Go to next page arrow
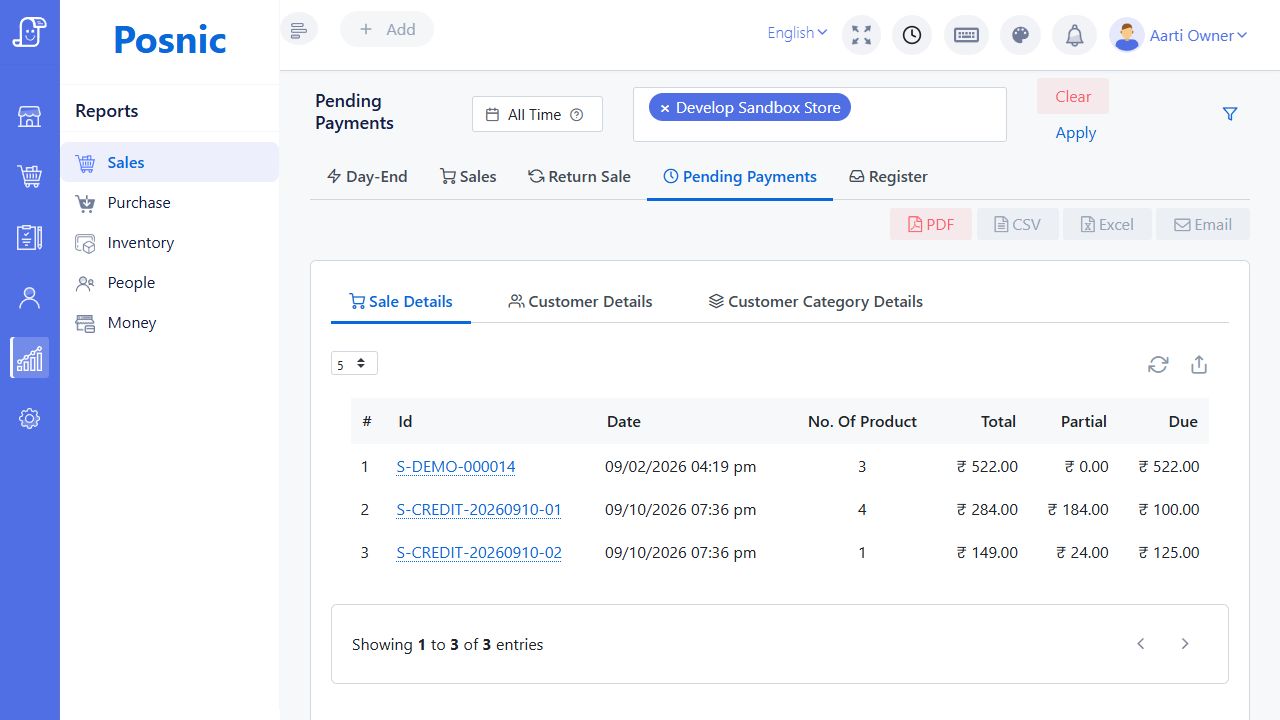This screenshot has width=1280, height=720. click(1185, 644)
